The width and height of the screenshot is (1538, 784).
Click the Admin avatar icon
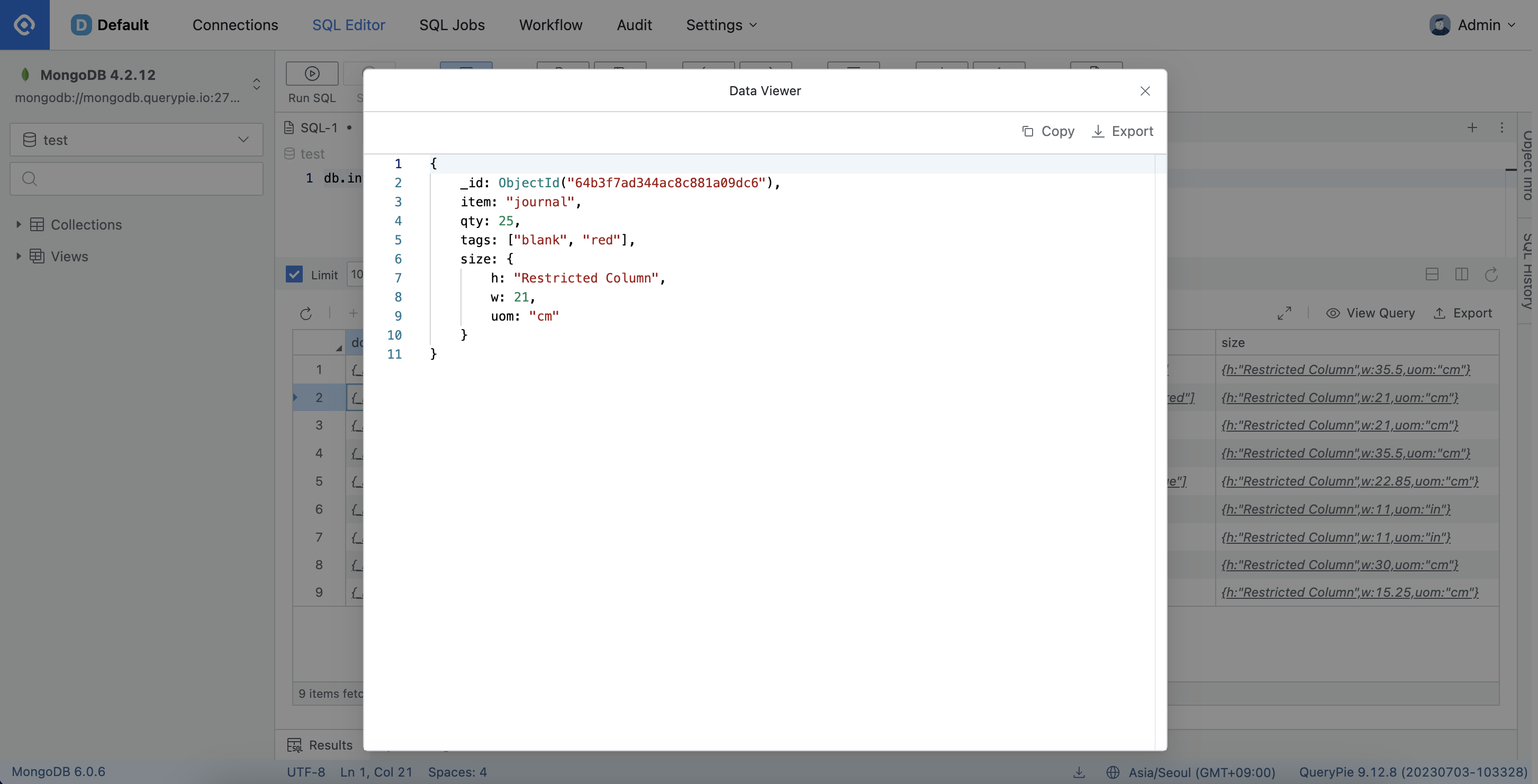(x=1440, y=24)
